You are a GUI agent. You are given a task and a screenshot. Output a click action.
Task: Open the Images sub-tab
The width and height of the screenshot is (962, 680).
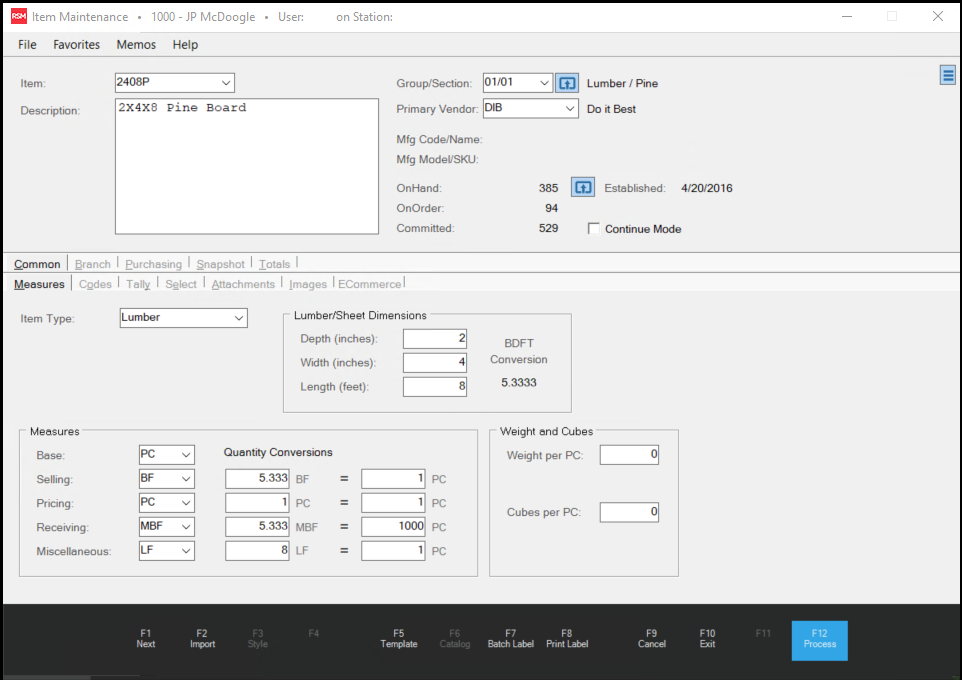[x=307, y=284]
